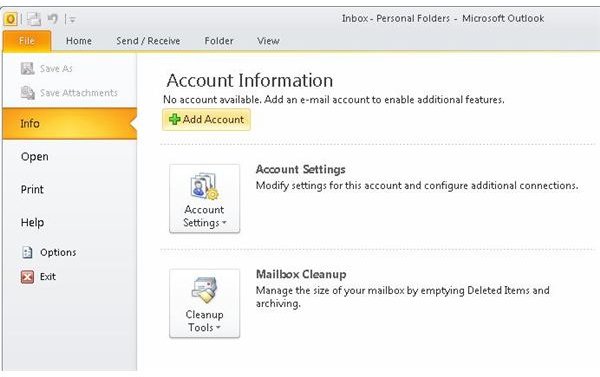Click the Send/Receive quick access icon
This screenshot has height=377, width=600.
(x=34, y=18)
